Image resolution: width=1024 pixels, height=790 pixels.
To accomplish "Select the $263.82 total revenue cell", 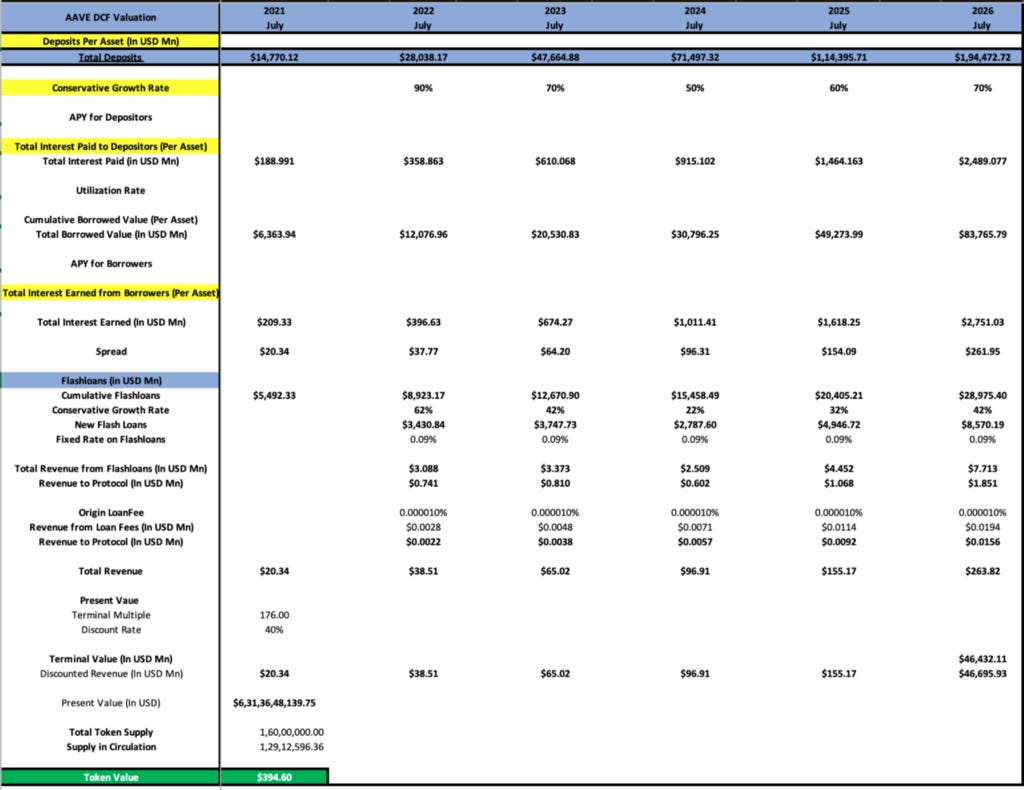I will (982, 571).
